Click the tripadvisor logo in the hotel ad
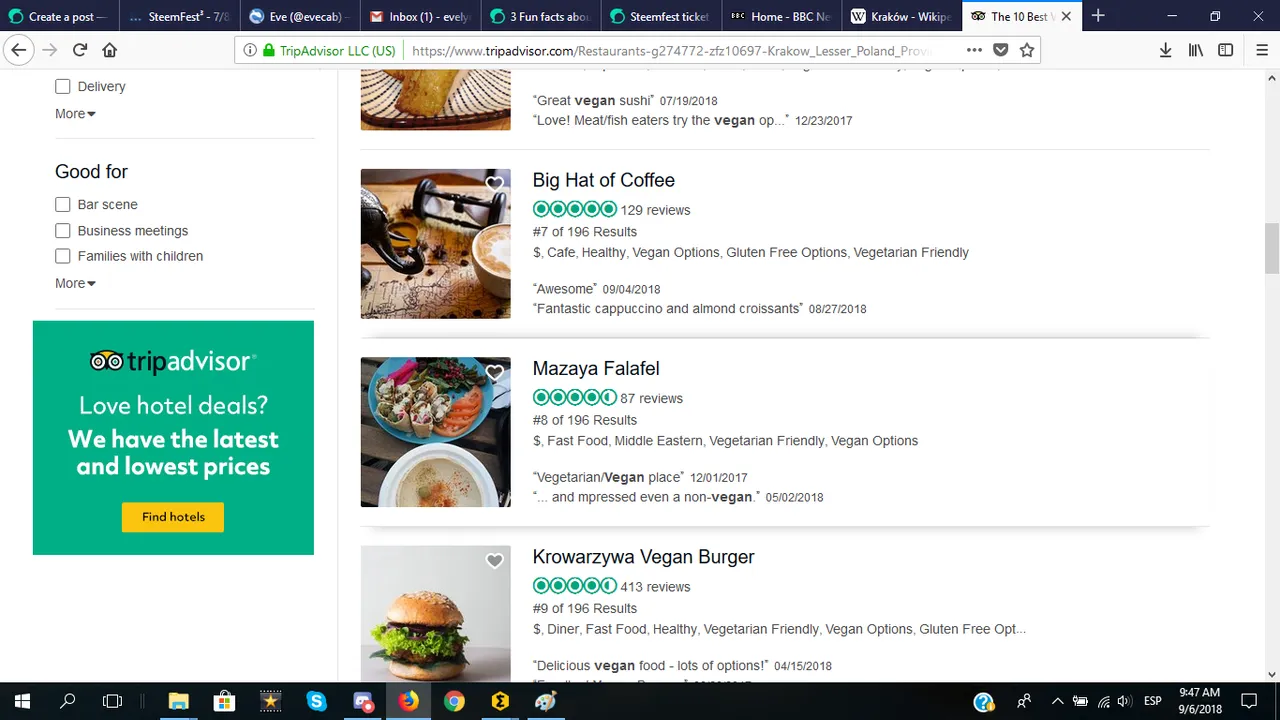The width and height of the screenshot is (1280, 720). (x=173, y=361)
